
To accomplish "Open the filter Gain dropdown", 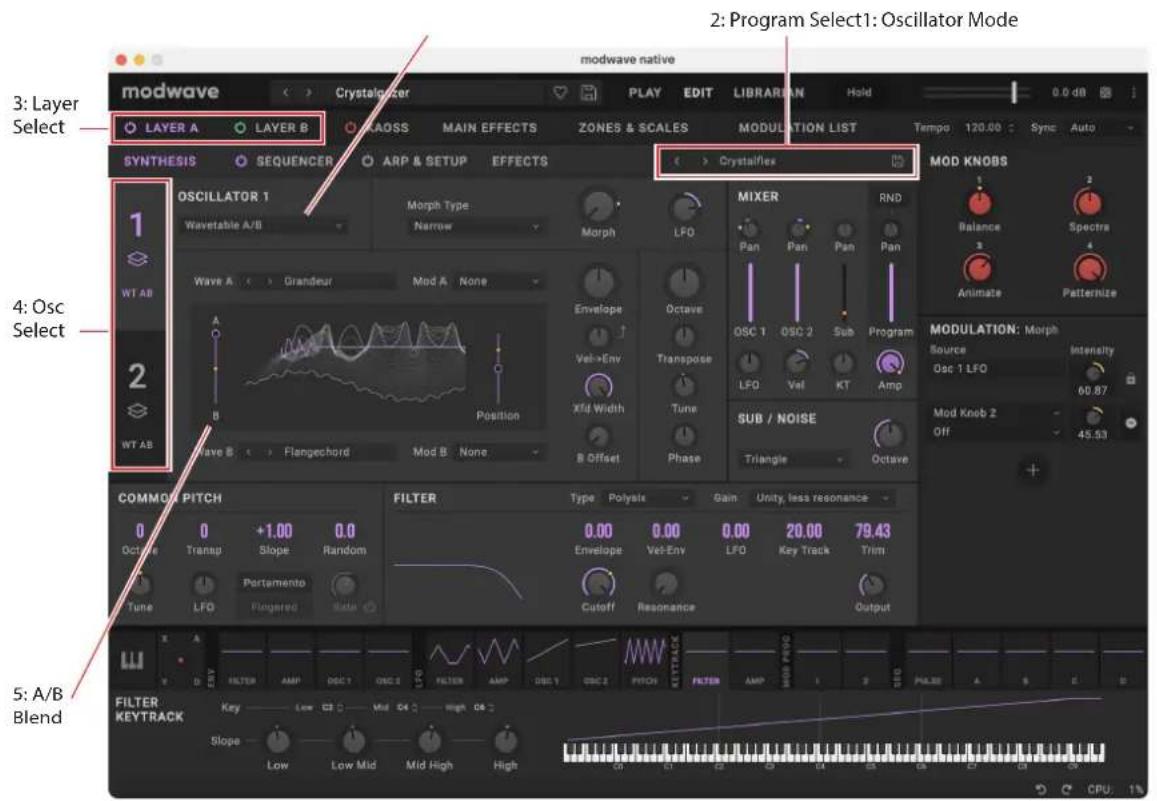I will [x=821, y=498].
